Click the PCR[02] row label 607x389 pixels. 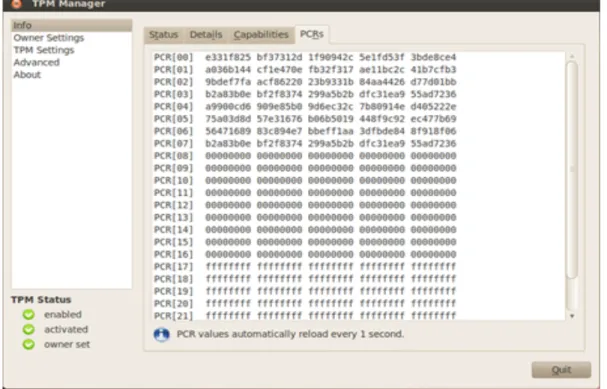click(x=173, y=82)
